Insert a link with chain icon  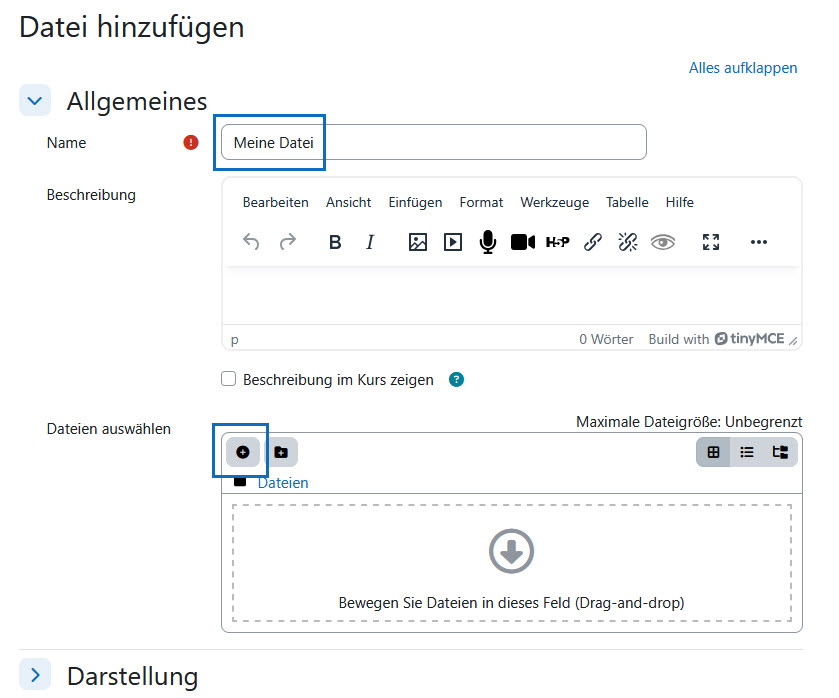click(x=593, y=242)
